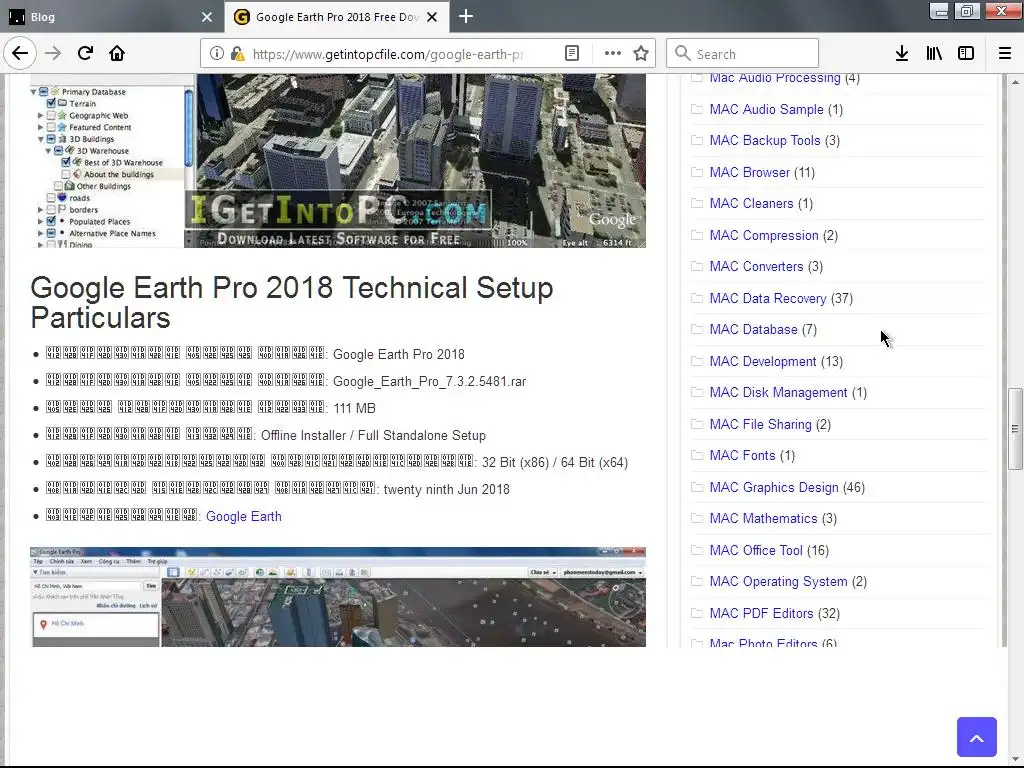
Task: Click the Technical Setup Particulars heading
Action: [292, 302]
